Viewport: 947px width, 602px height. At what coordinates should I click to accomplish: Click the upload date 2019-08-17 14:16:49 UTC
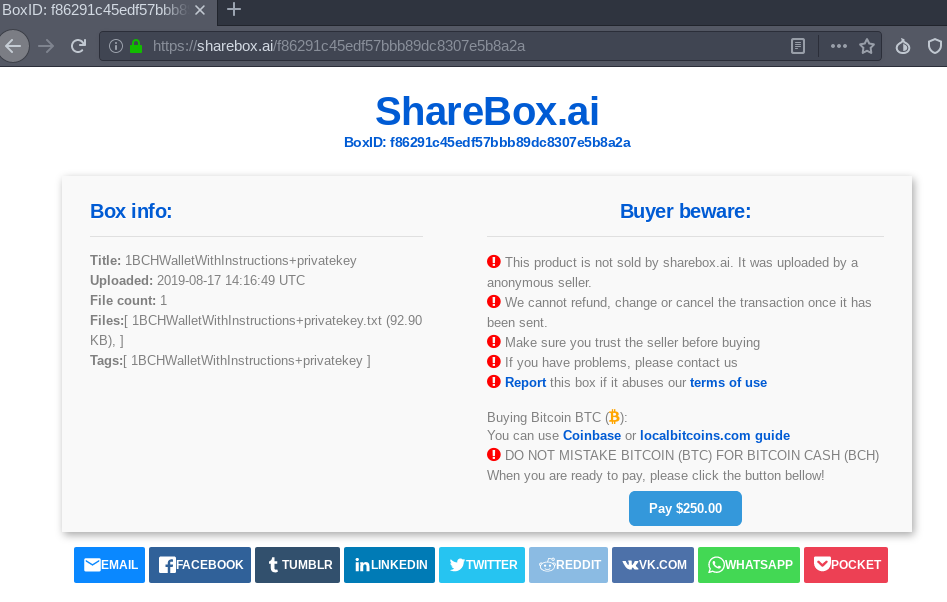[231, 281]
